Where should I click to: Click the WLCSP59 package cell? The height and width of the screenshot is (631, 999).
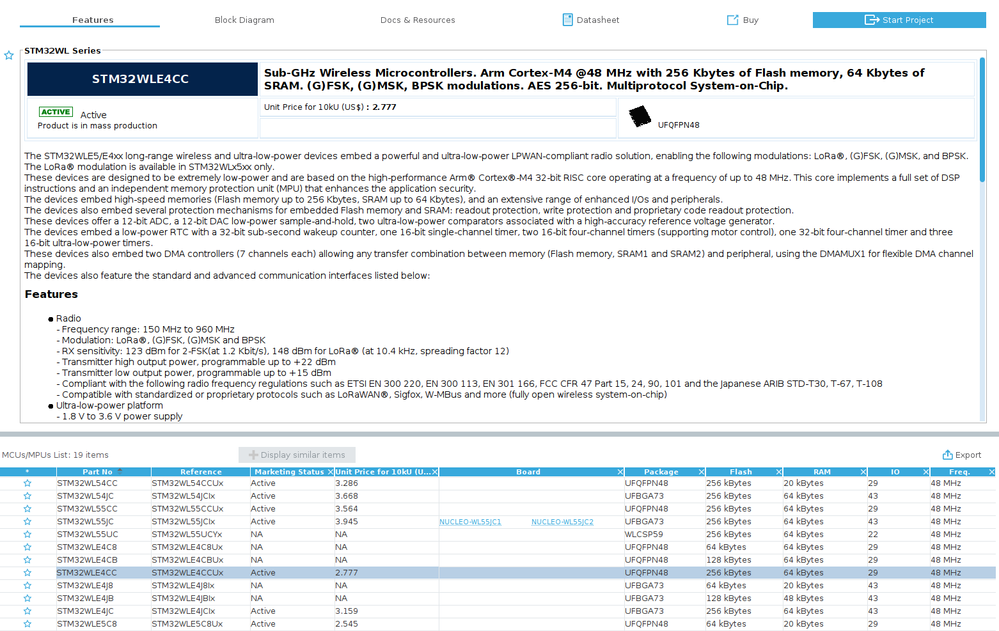665,534
